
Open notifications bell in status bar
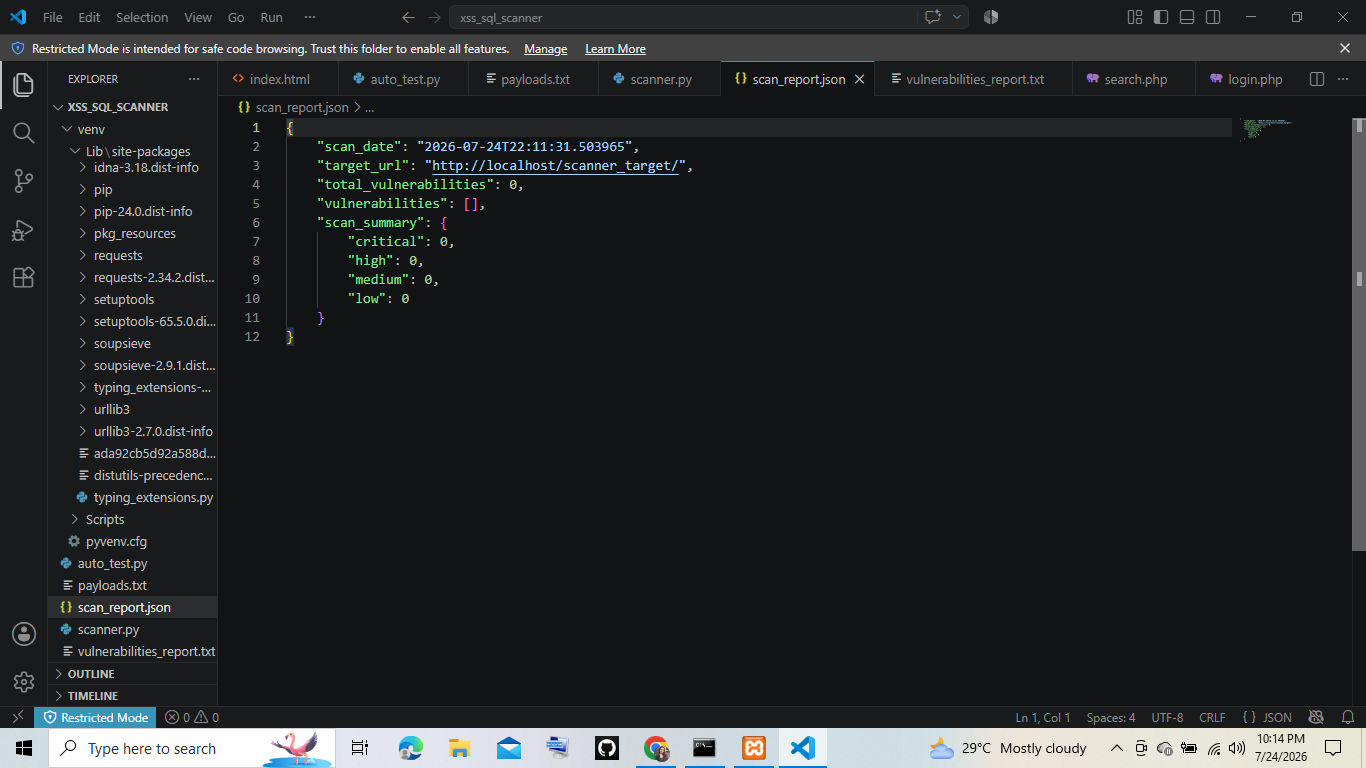pos(1347,717)
